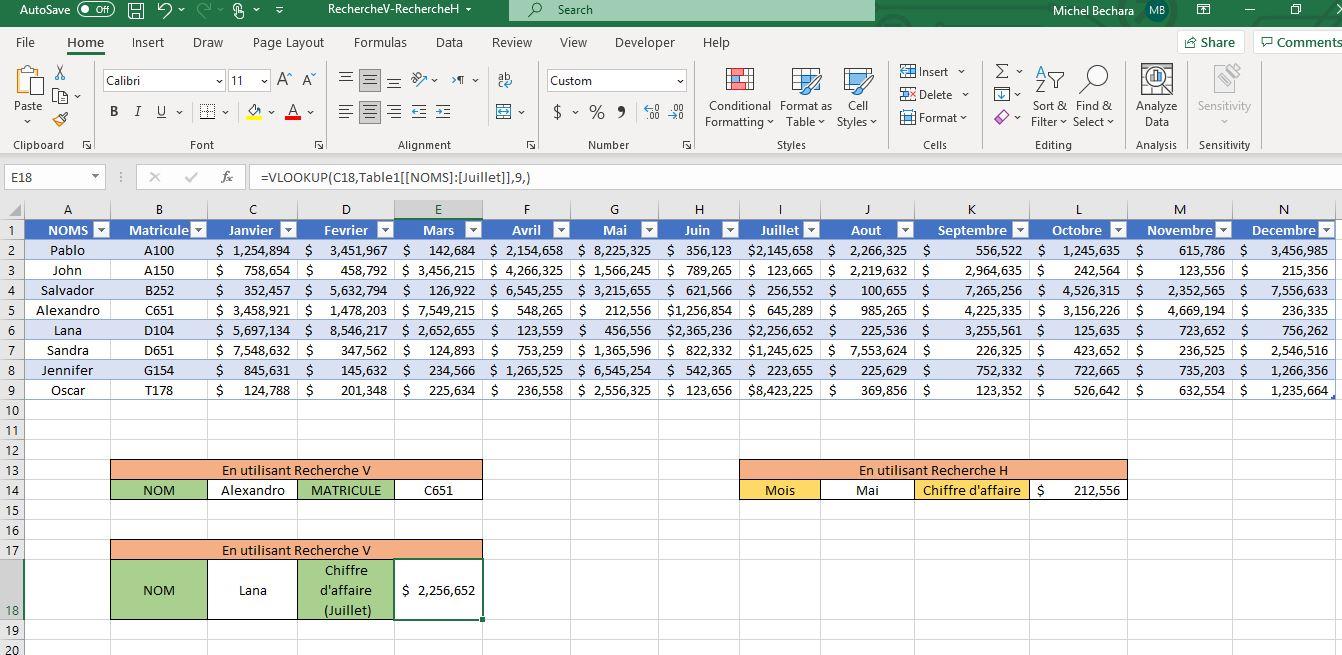Open Sort & Filter menu
This screenshot has width=1342, height=655.
point(1049,98)
